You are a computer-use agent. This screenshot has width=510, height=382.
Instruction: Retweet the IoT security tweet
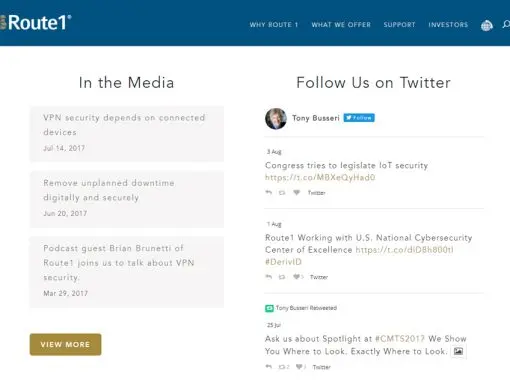pyautogui.click(x=282, y=193)
